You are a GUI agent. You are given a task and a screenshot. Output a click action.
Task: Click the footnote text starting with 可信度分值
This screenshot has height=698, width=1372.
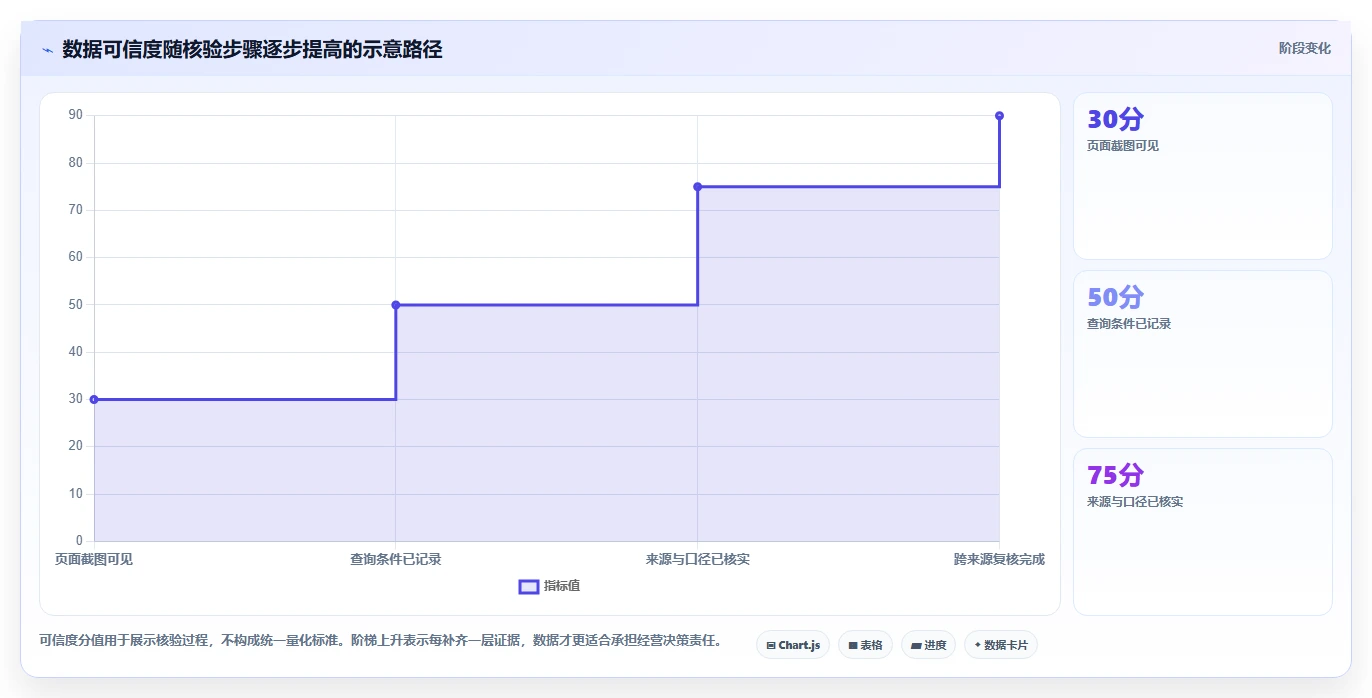(x=381, y=641)
